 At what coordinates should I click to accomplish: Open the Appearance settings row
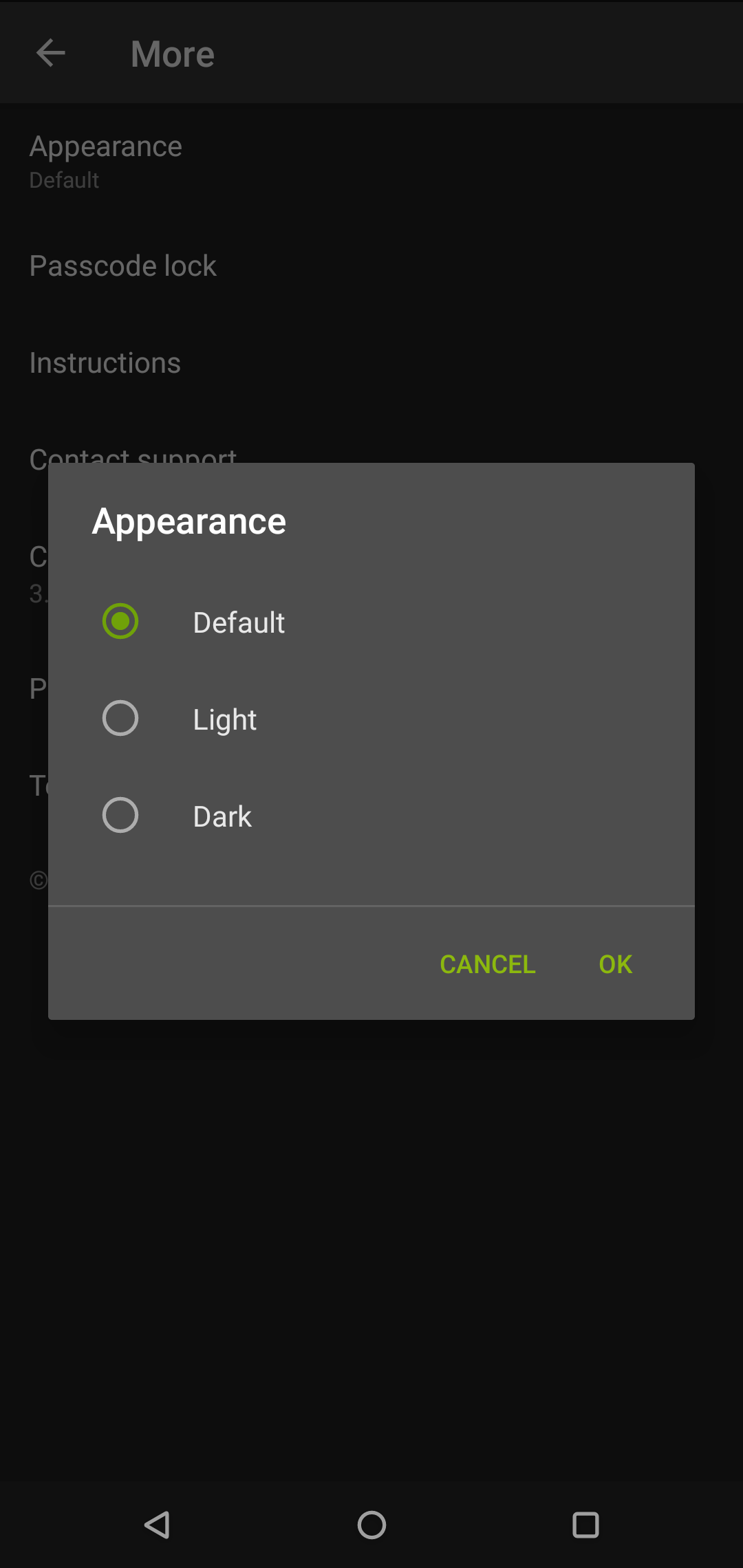[x=371, y=162]
